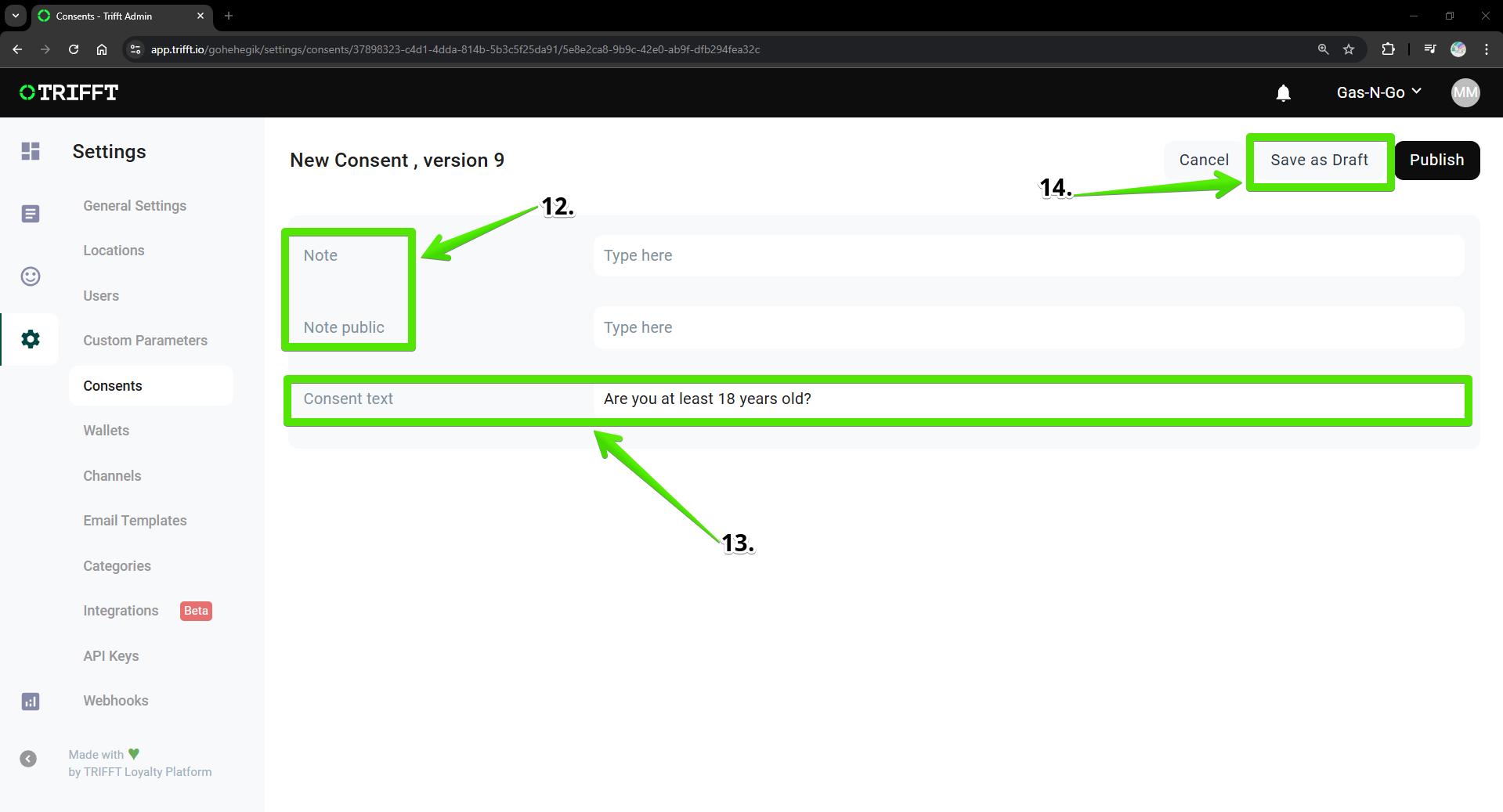Open Channels settings page
The height and width of the screenshot is (812, 1503).
click(112, 476)
